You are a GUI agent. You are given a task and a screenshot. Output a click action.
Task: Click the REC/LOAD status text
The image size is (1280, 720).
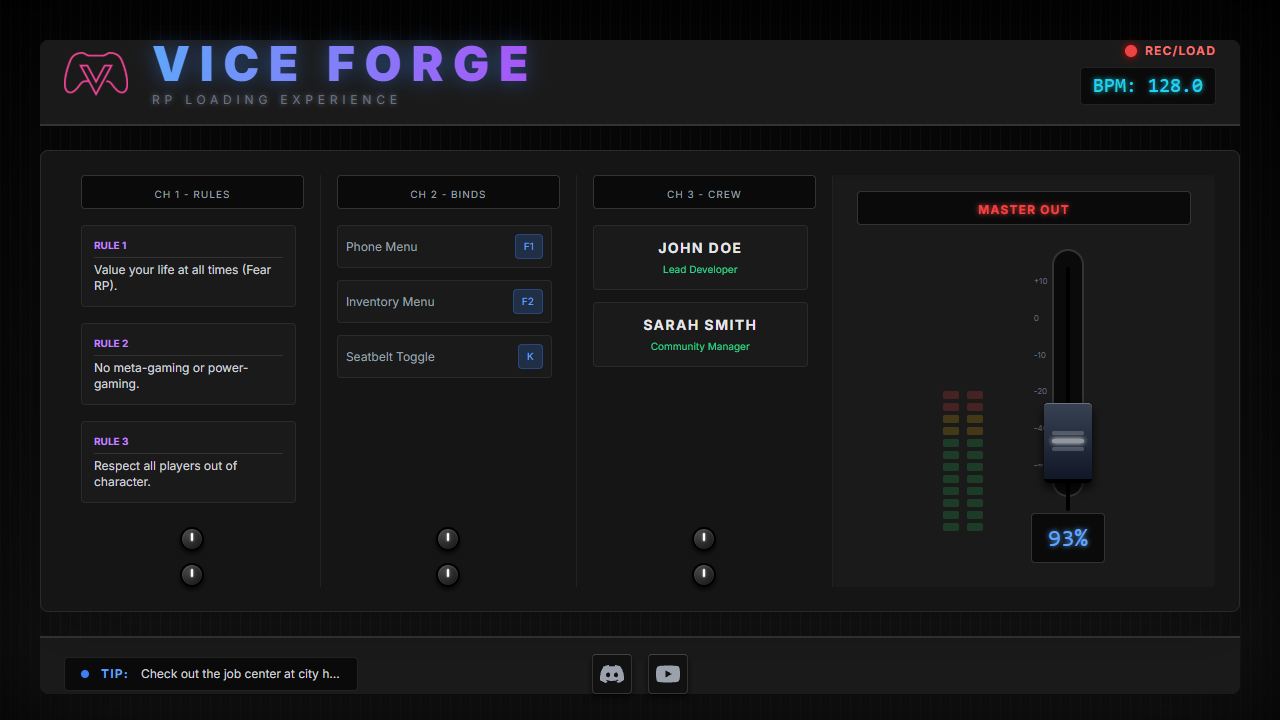(x=1180, y=51)
